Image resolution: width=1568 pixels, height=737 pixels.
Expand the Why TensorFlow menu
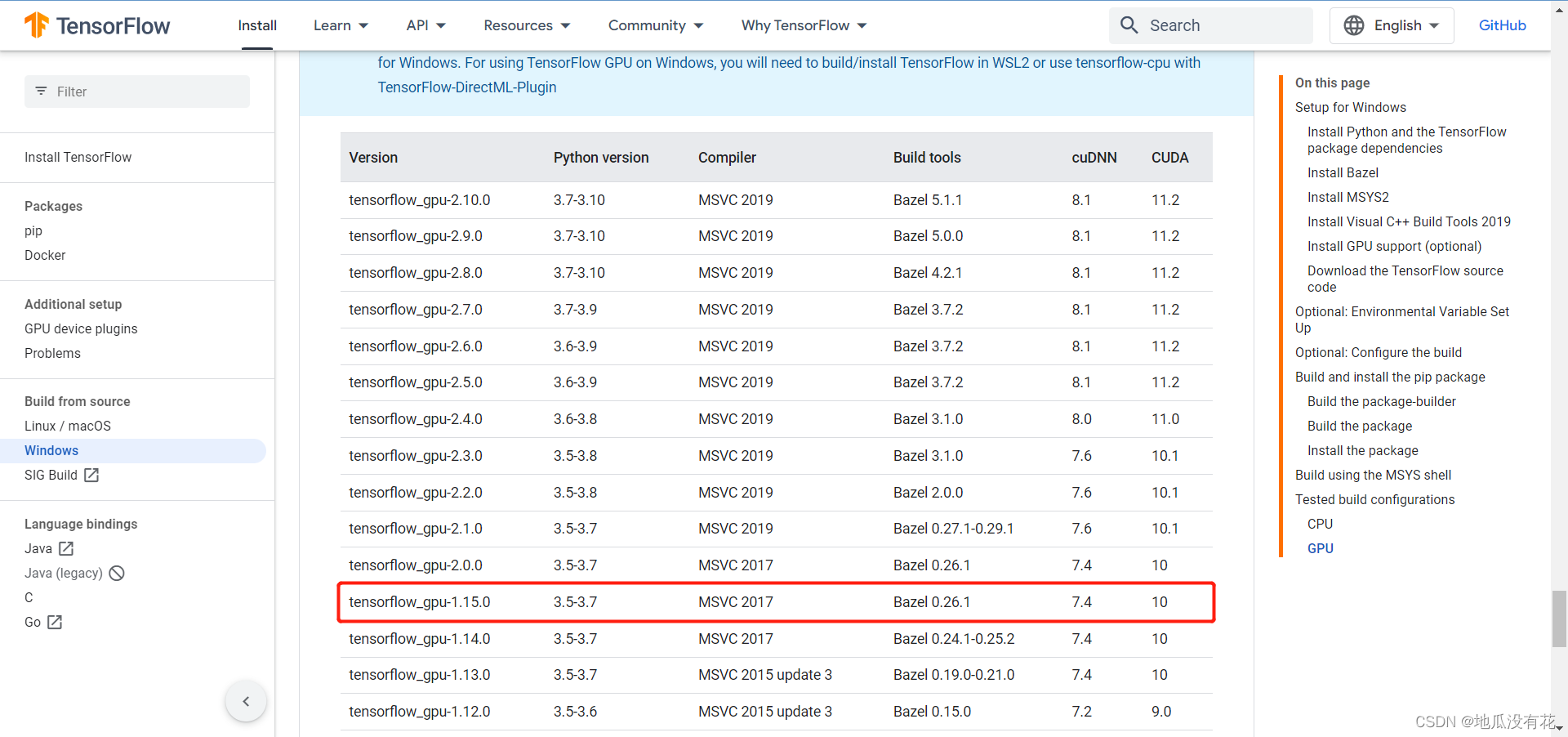tap(804, 25)
